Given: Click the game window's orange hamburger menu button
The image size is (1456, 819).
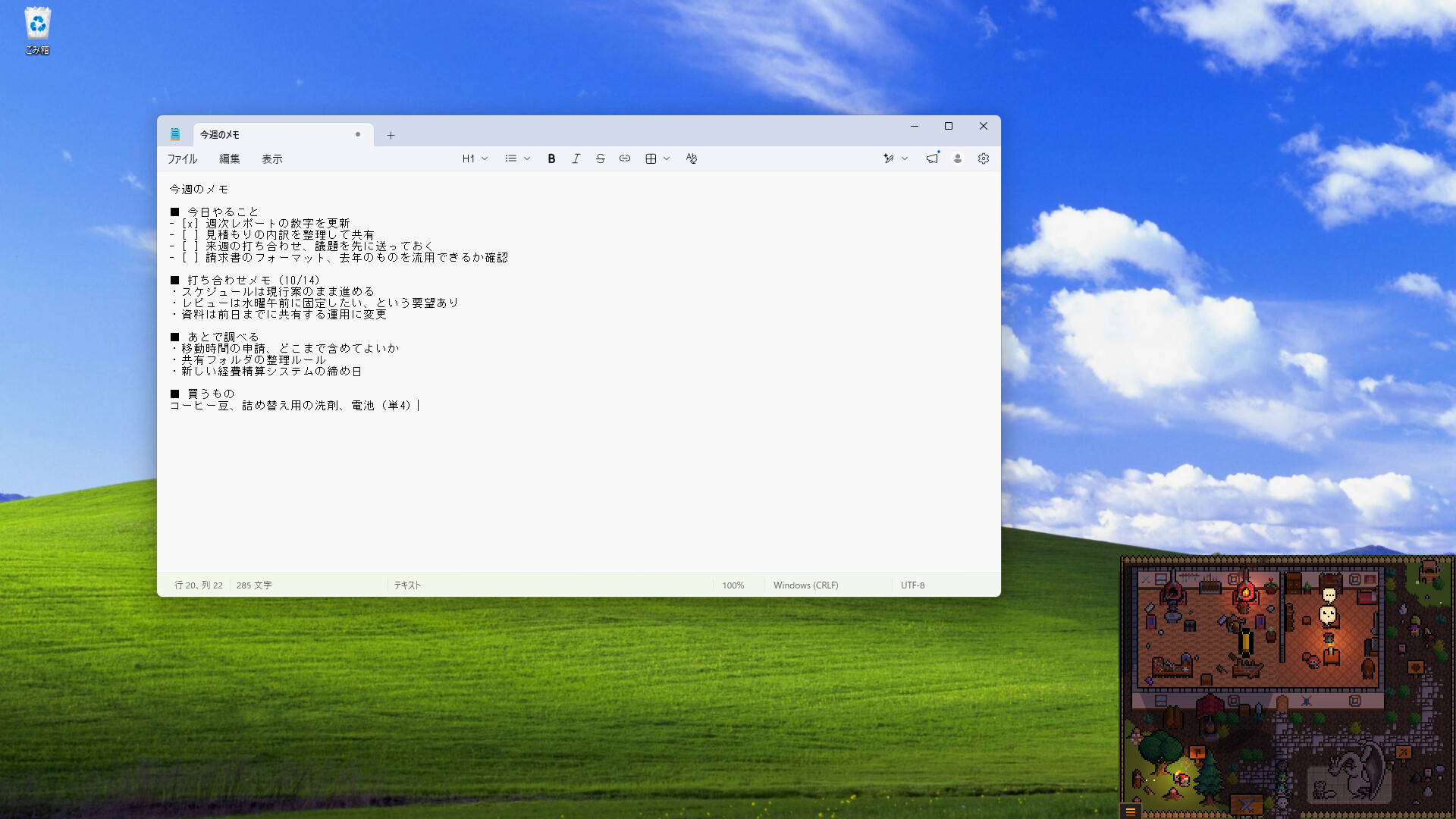Looking at the screenshot, I should [x=1130, y=811].
